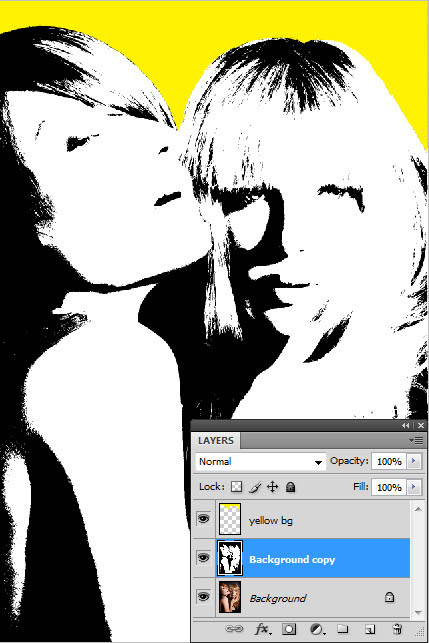
Task: Click the link layers chain icon
Action: coord(235,629)
